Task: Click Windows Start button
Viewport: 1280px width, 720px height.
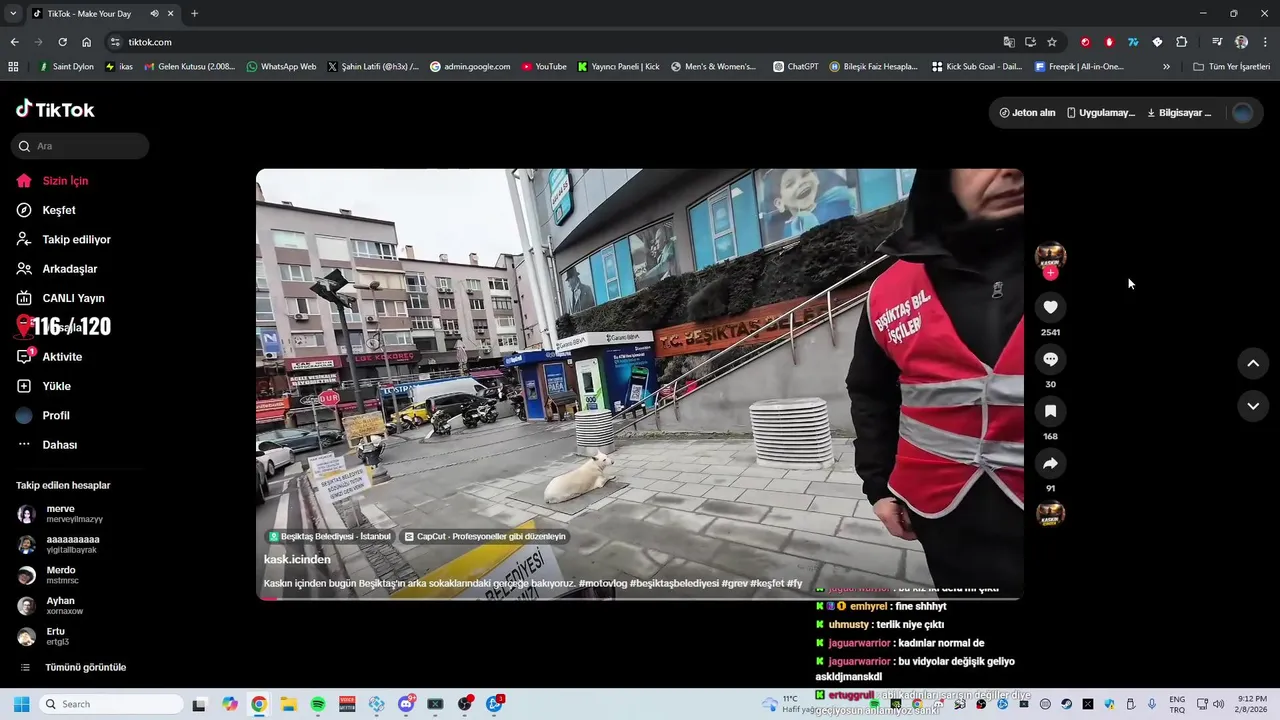Action: coord(21,704)
